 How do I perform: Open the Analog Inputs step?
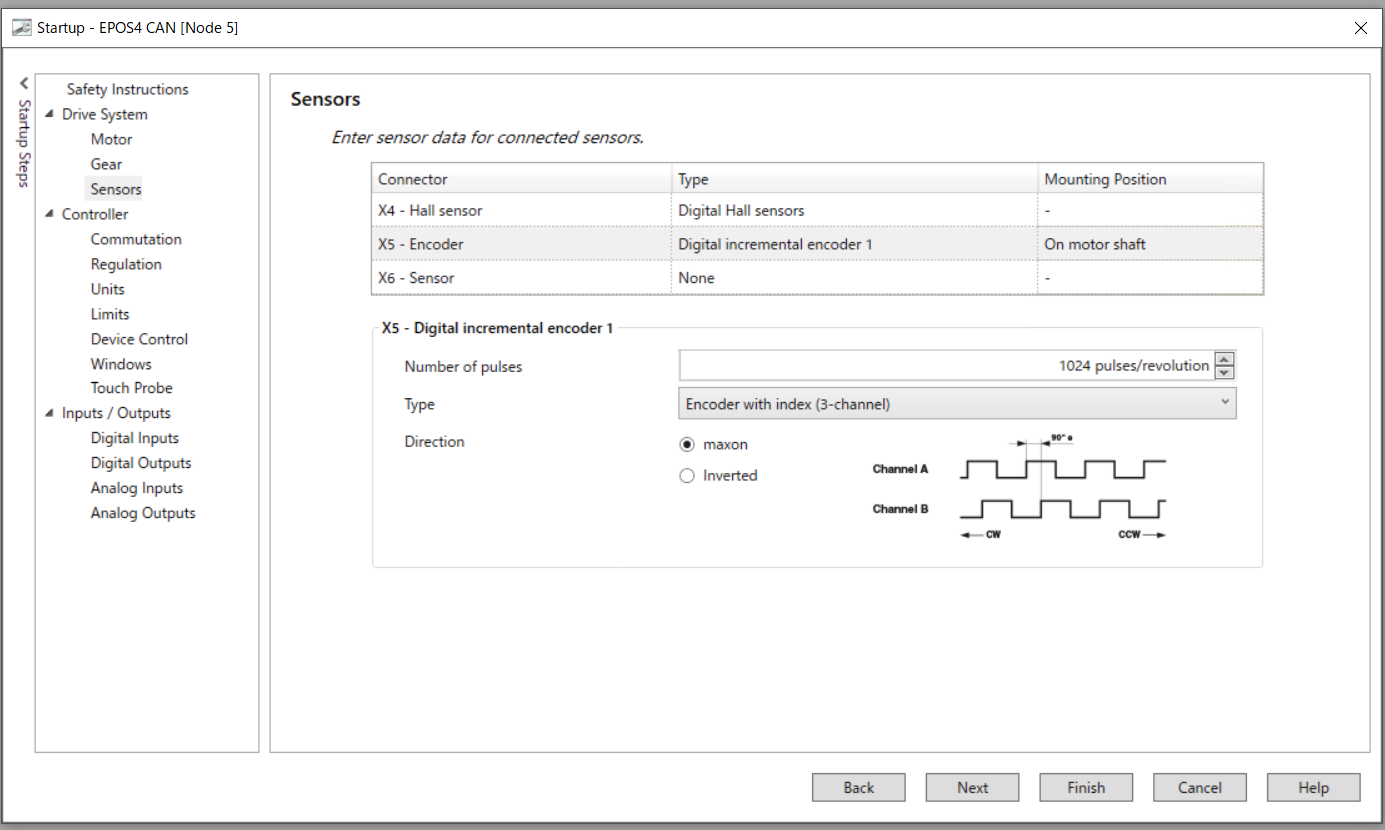coord(137,488)
